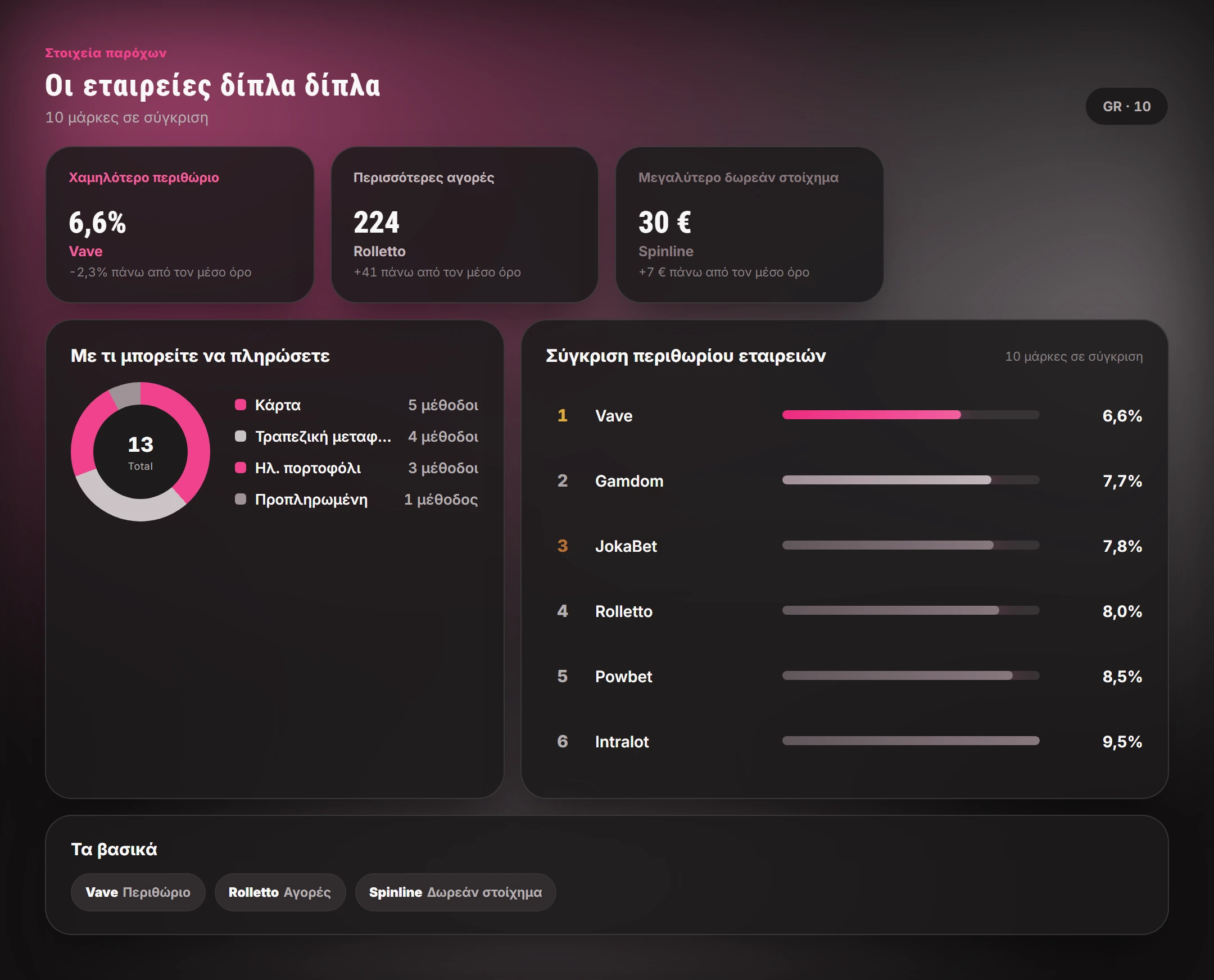Select Powbet in the ranking list
The image size is (1214, 980).
point(623,677)
